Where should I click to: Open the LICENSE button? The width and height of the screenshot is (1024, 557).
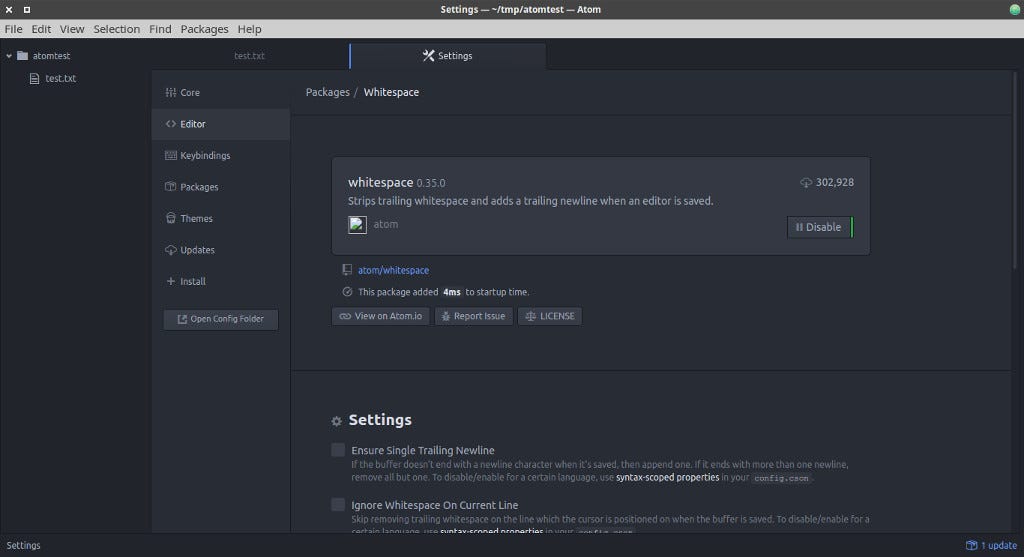click(550, 316)
